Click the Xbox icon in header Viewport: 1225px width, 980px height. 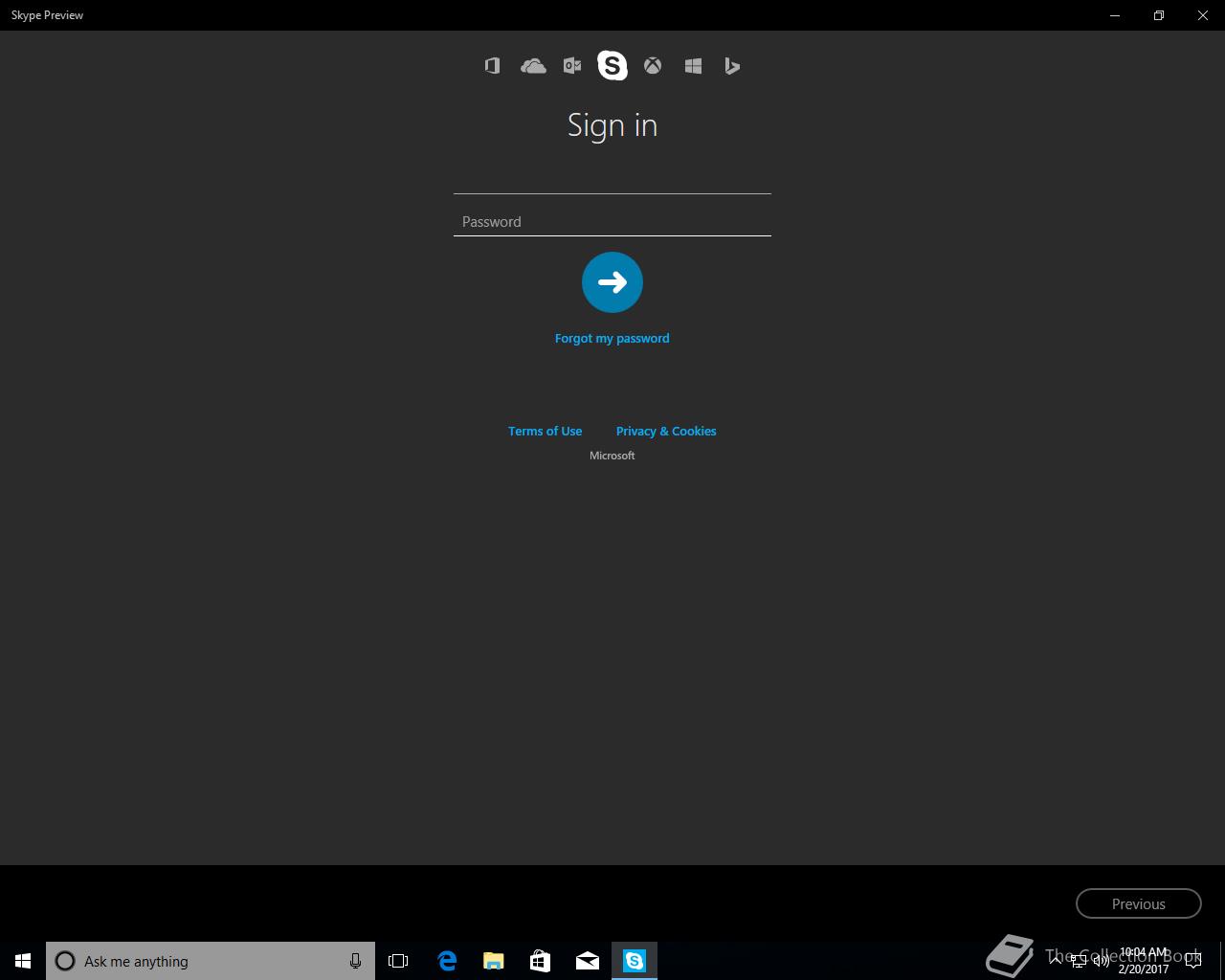(653, 66)
